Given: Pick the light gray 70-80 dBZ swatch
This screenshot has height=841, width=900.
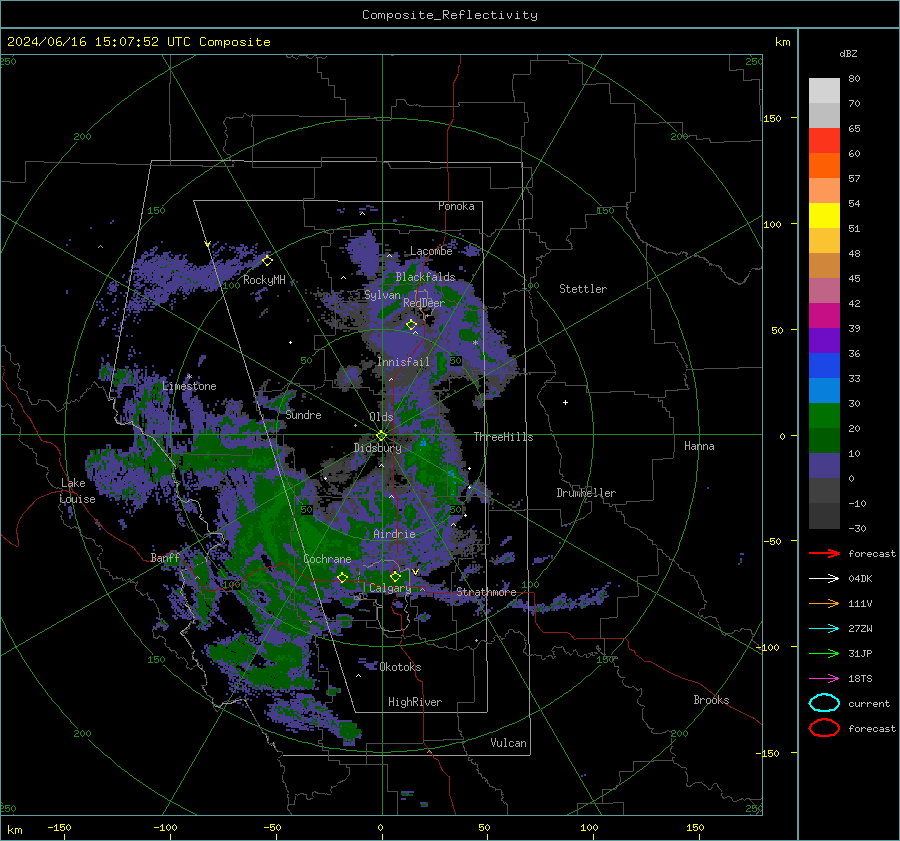Looking at the screenshot, I should pos(824,91).
